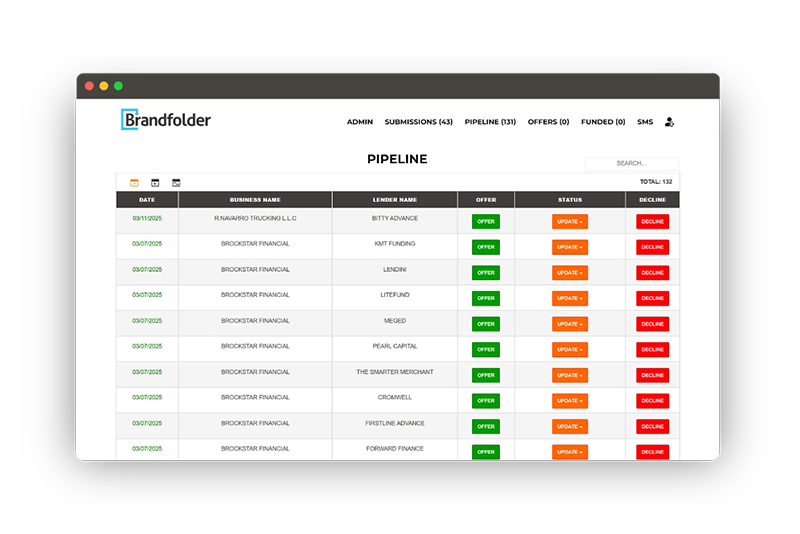Viewport: 800px width, 534px height.
Task: Select THE SMARTER MERCHANT lender cell
Action: 395,372
